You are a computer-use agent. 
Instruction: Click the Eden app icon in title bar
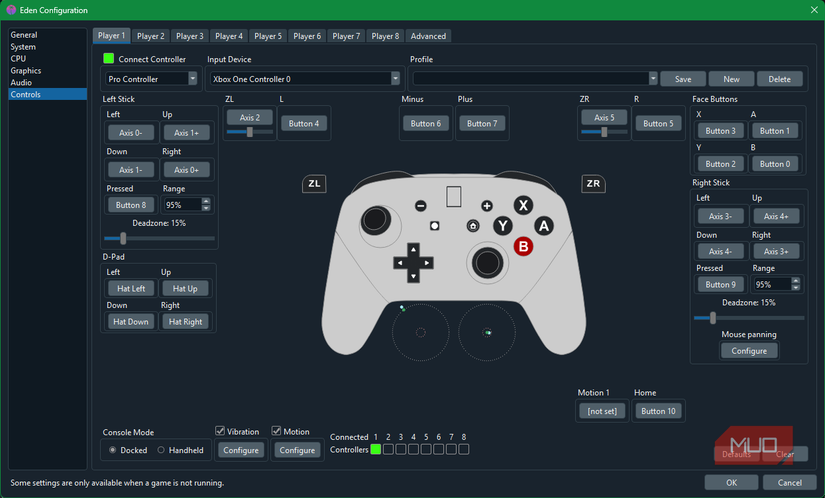[x=11, y=10]
